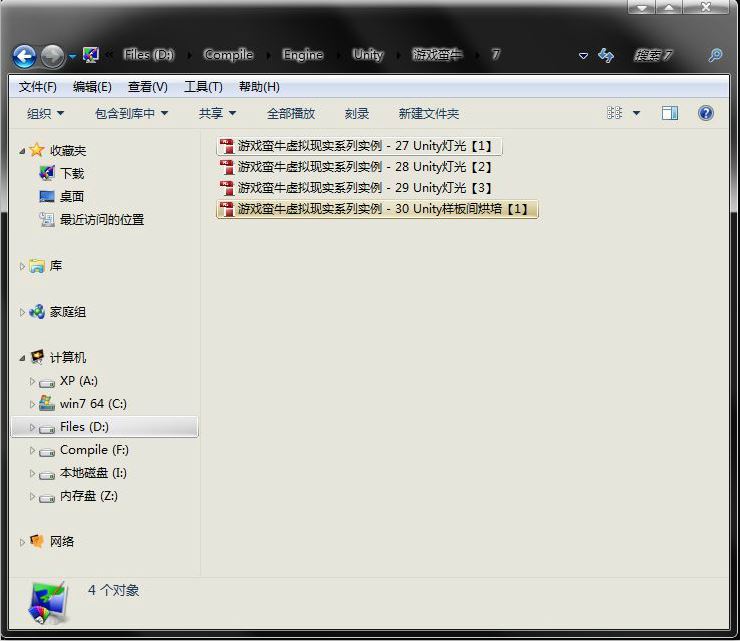Select 家庭组 in the navigation pane
Image resolution: width=740 pixels, height=641 pixels.
point(68,312)
